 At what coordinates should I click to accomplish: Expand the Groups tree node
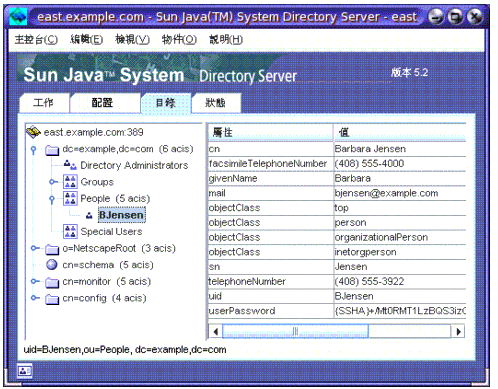(x=53, y=182)
